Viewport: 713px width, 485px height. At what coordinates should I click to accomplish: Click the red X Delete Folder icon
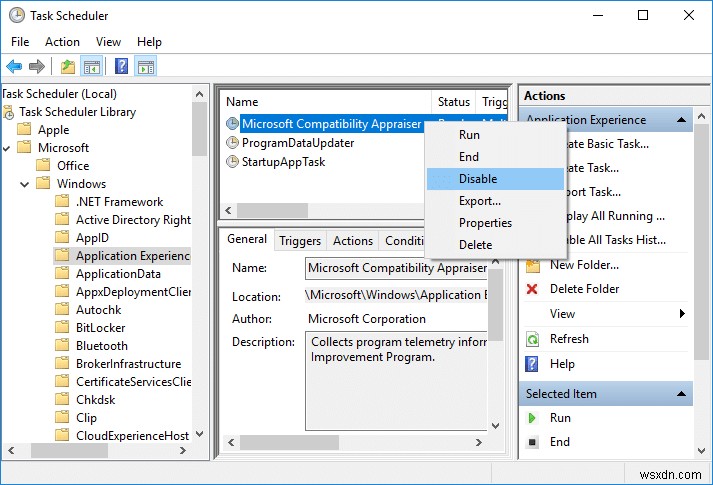(x=532, y=289)
